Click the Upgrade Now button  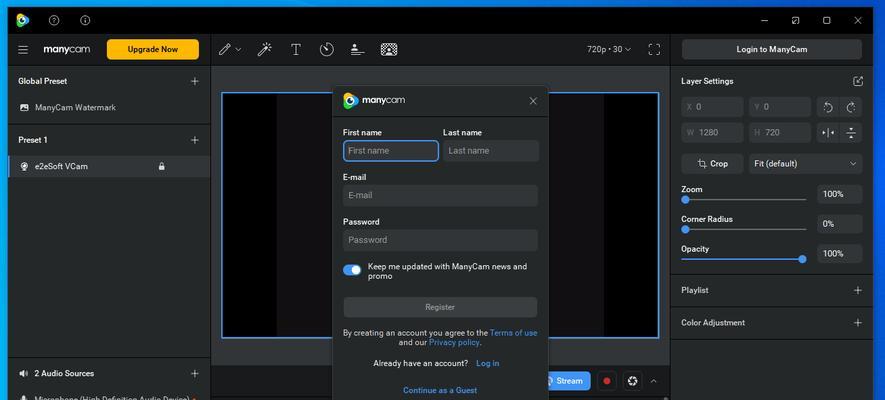click(152, 49)
